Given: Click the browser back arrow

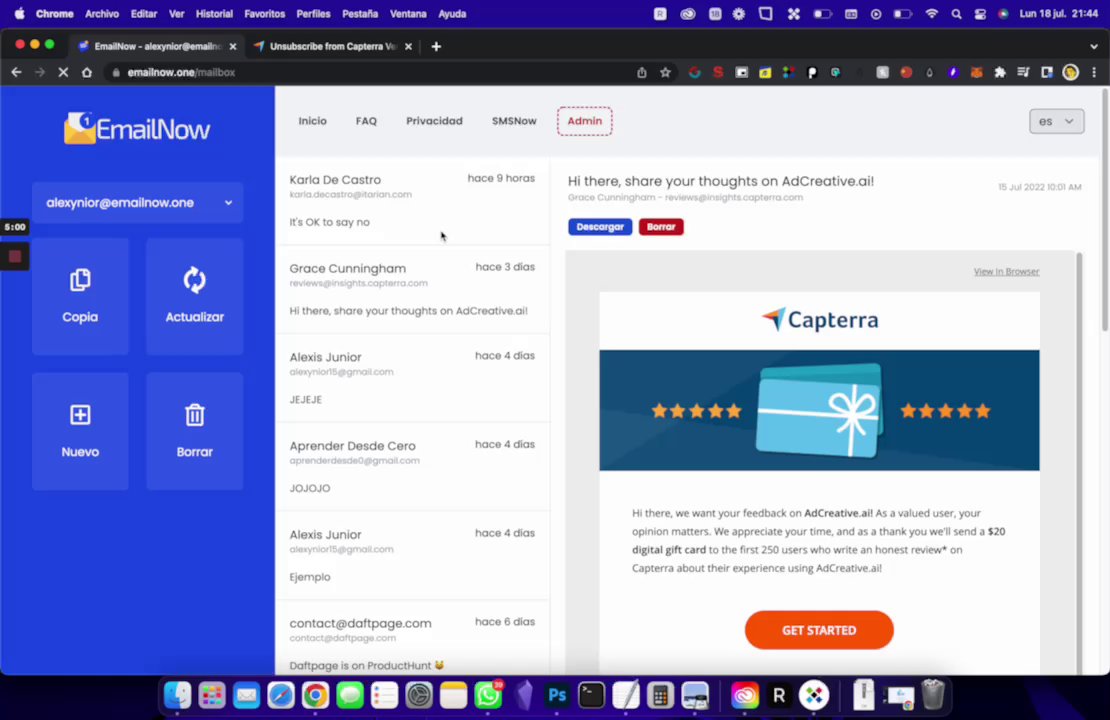Looking at the screenshot, I should tap(16, 72).
